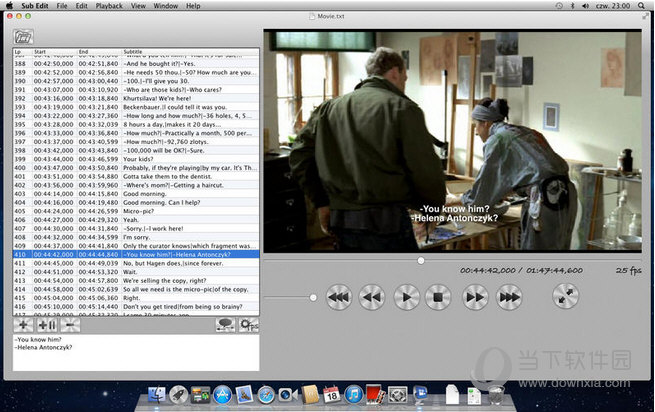Select row 407 '-Sorry.|-I work here!'
Image resolution: width=655 pixels, height=412 pixels.
click(x=136, y=229)
